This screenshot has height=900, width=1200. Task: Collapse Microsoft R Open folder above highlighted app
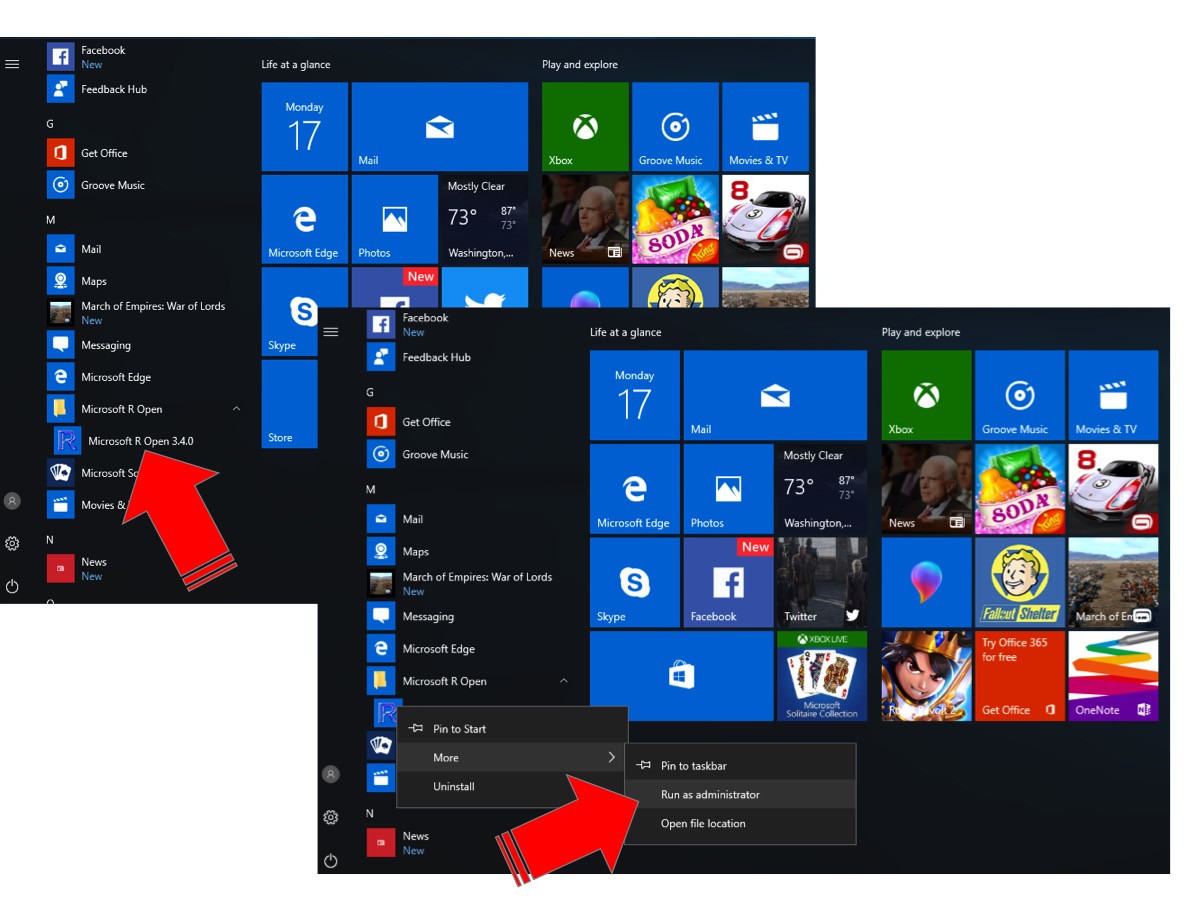coord(564,681)
